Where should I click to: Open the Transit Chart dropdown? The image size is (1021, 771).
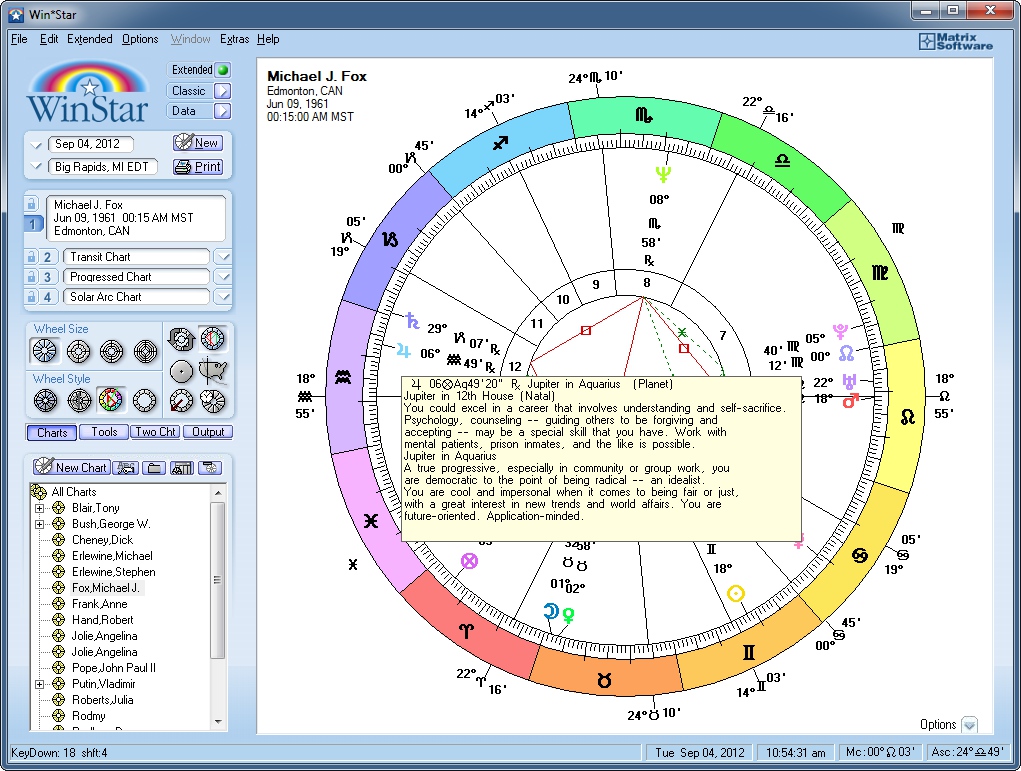coord(223,257)
